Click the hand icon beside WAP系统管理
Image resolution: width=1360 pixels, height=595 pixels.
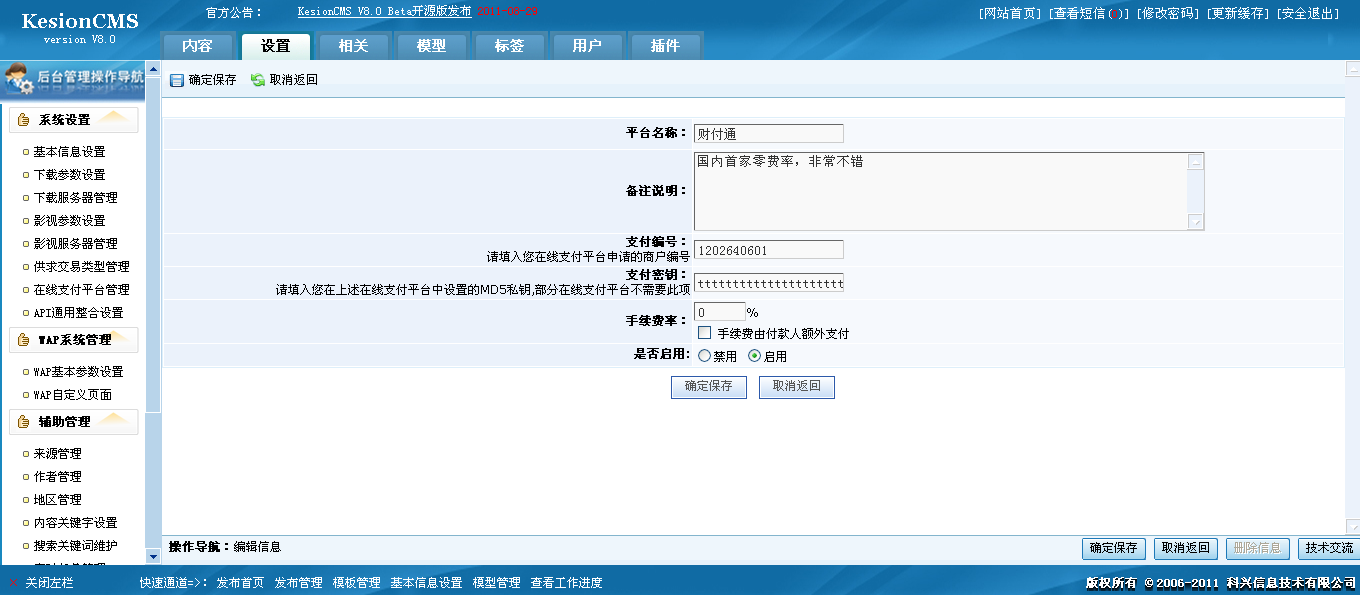point(24,340)
